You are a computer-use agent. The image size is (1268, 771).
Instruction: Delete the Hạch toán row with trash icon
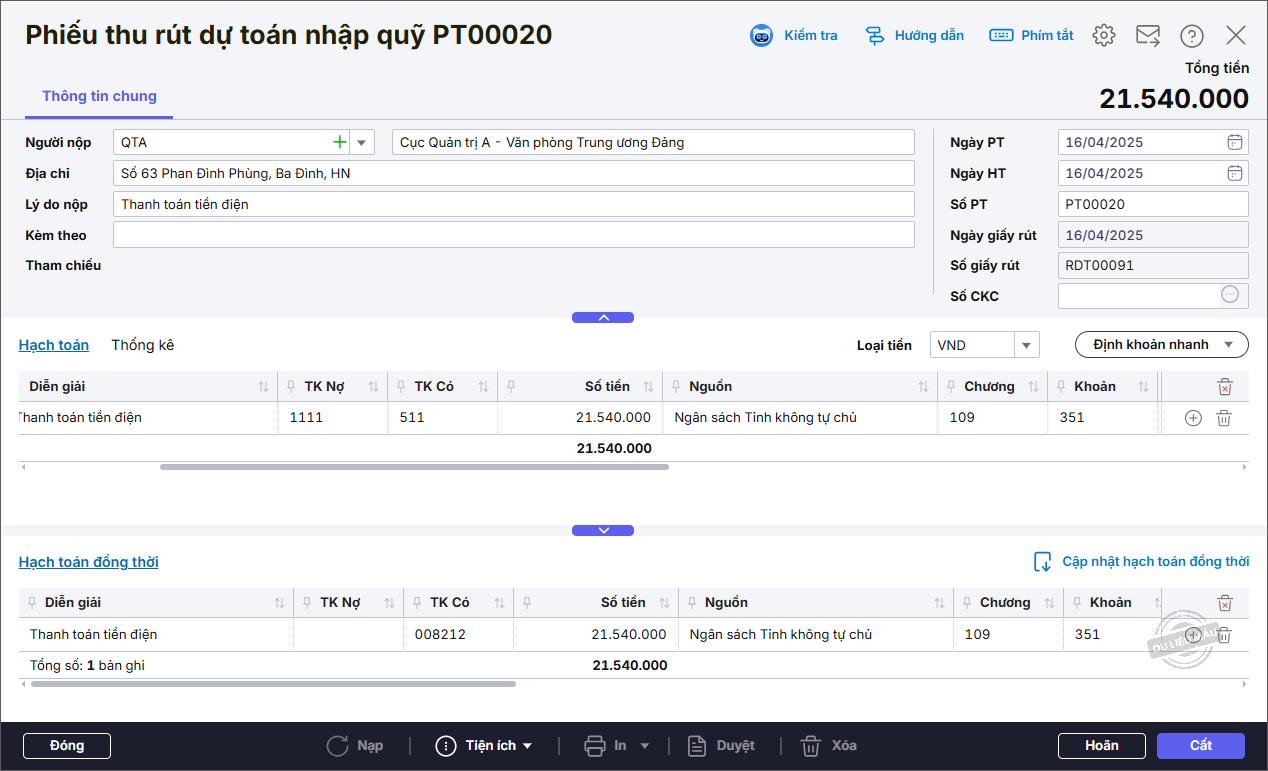pos(1223,418)
